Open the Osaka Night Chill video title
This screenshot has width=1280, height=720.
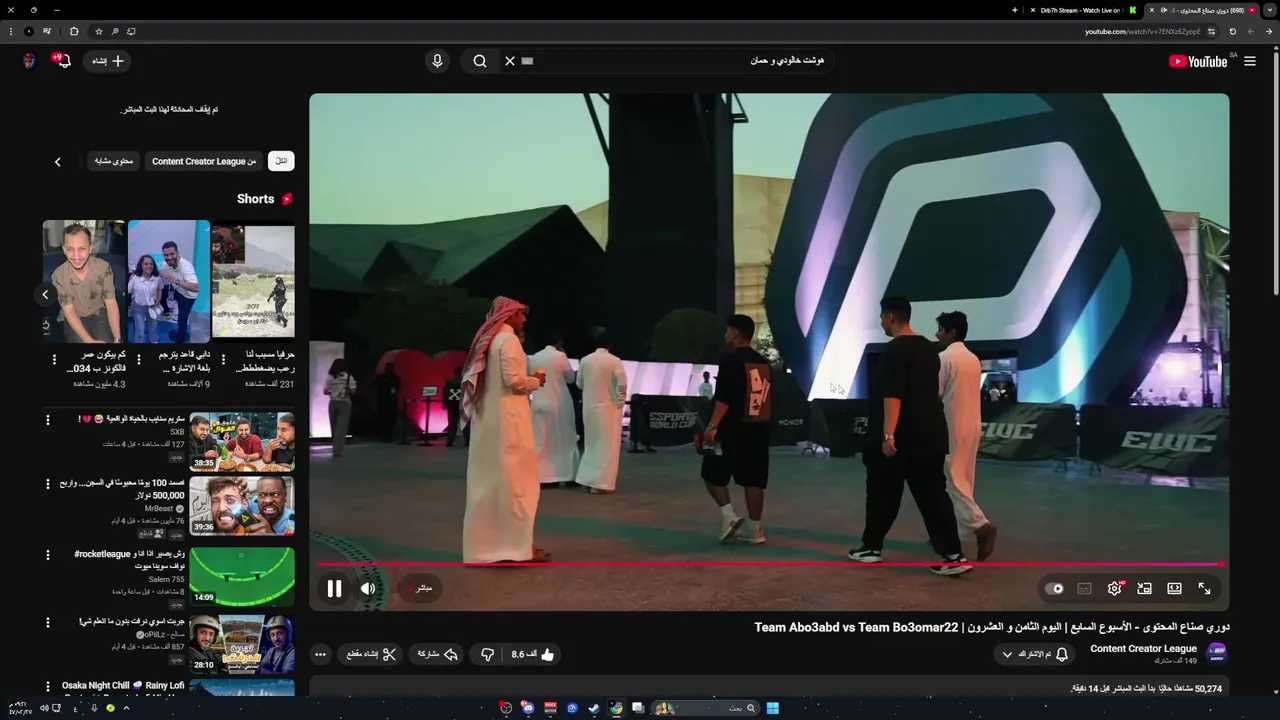pyautogui.click(x=123, y=686)
